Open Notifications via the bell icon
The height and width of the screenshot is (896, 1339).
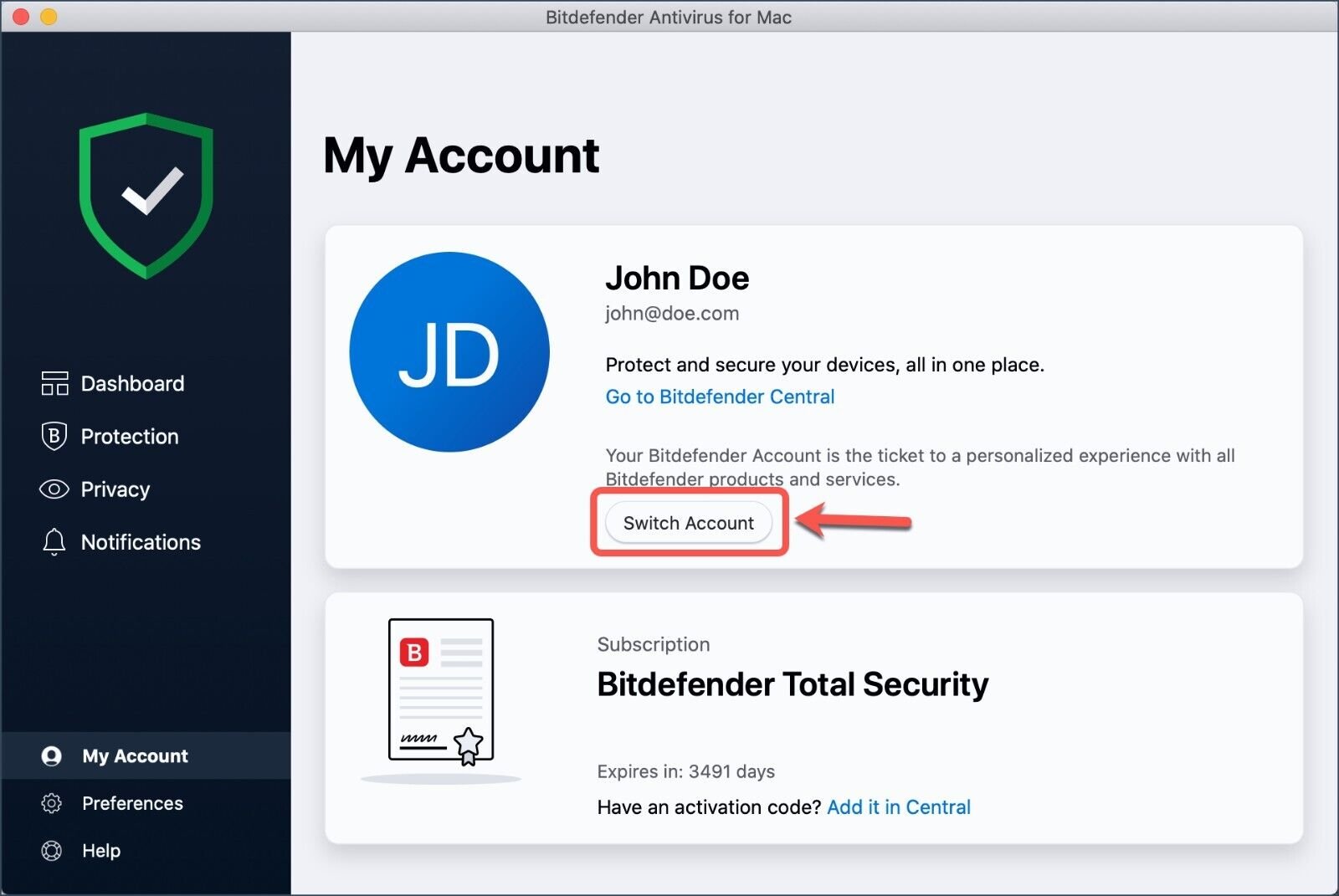(54, 542)
